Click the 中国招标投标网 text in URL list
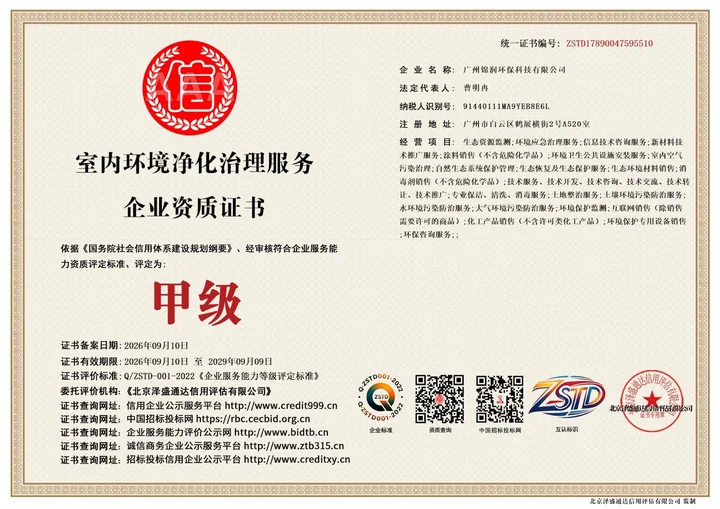This screenshot has height=509, width=720. point(160,419)
